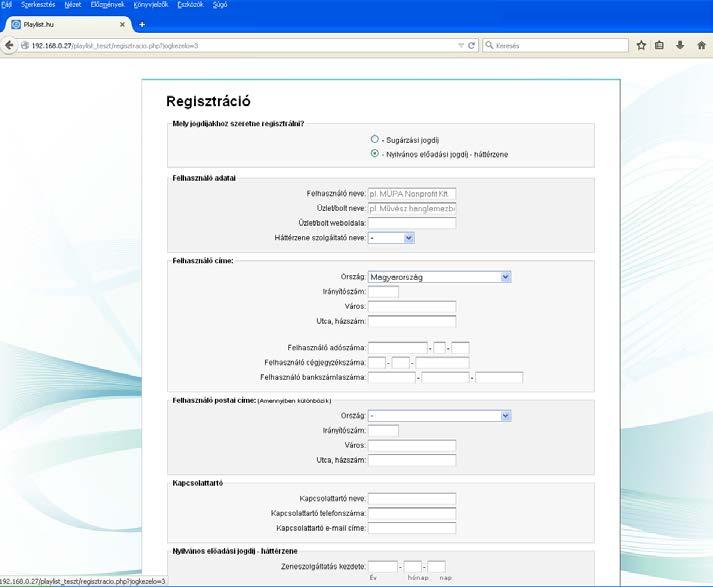
Task: Open the Háttérzene szolgáltató neve dropdown
Action: click(391, 238)
